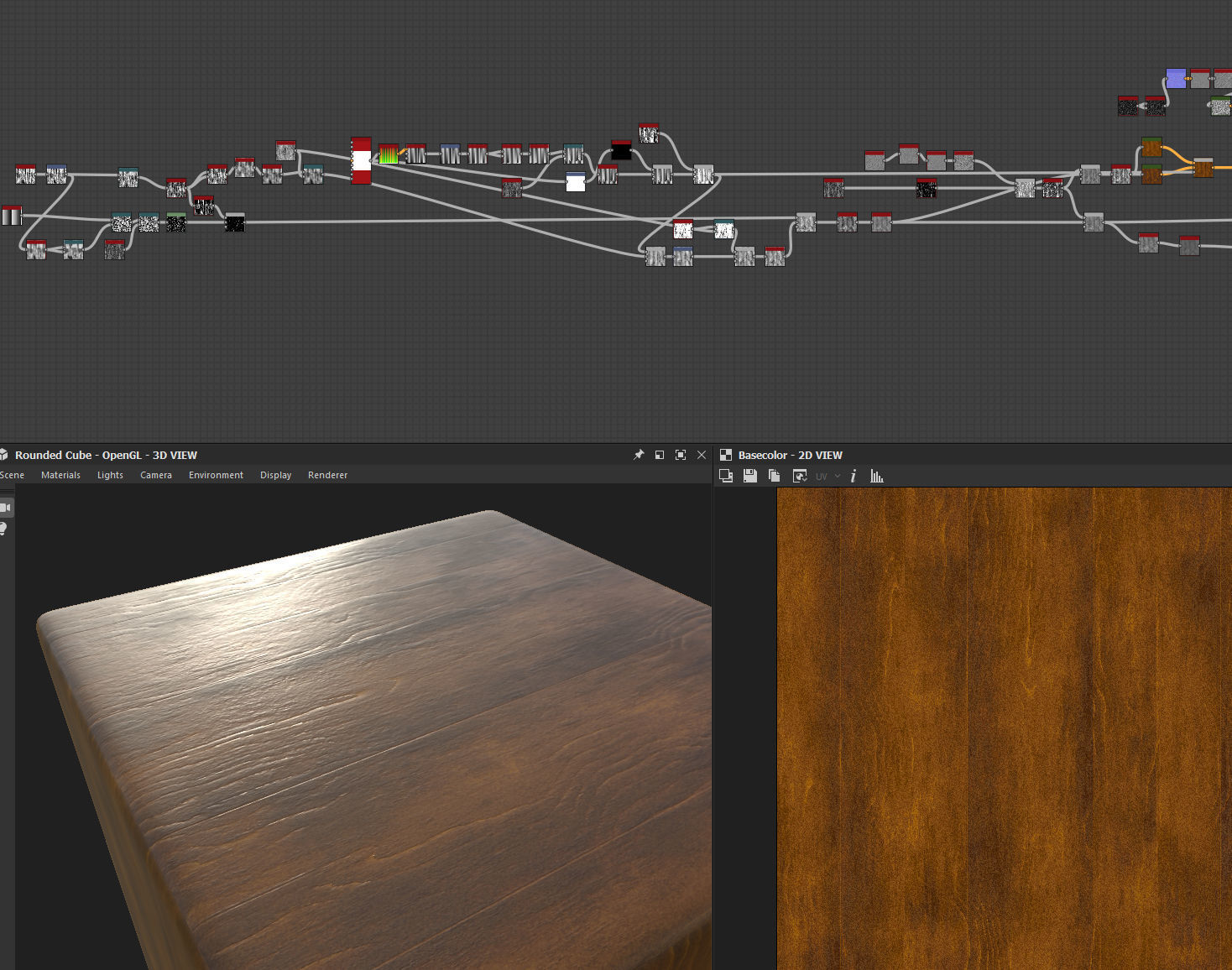
Task: Copy the 2D view image to clipboard
Action: [x=774, y=476]
